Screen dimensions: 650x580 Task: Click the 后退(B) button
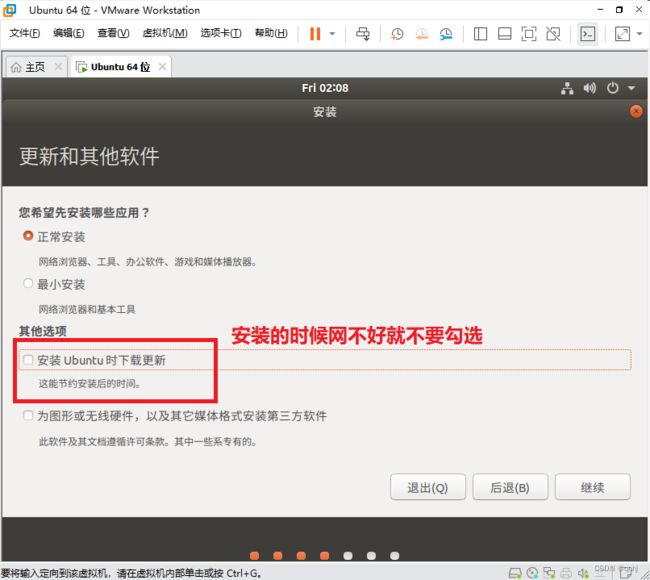point(510,487)
